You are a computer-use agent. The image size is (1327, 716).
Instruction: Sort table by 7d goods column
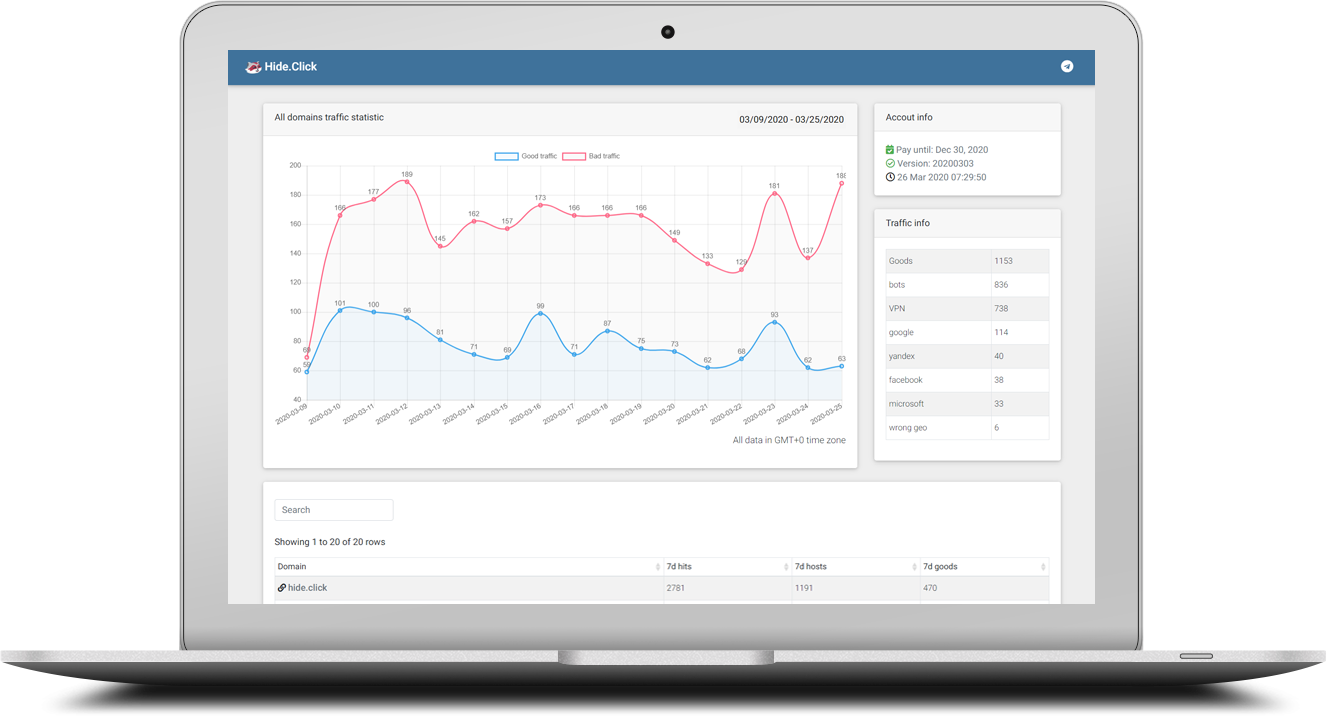984,567
